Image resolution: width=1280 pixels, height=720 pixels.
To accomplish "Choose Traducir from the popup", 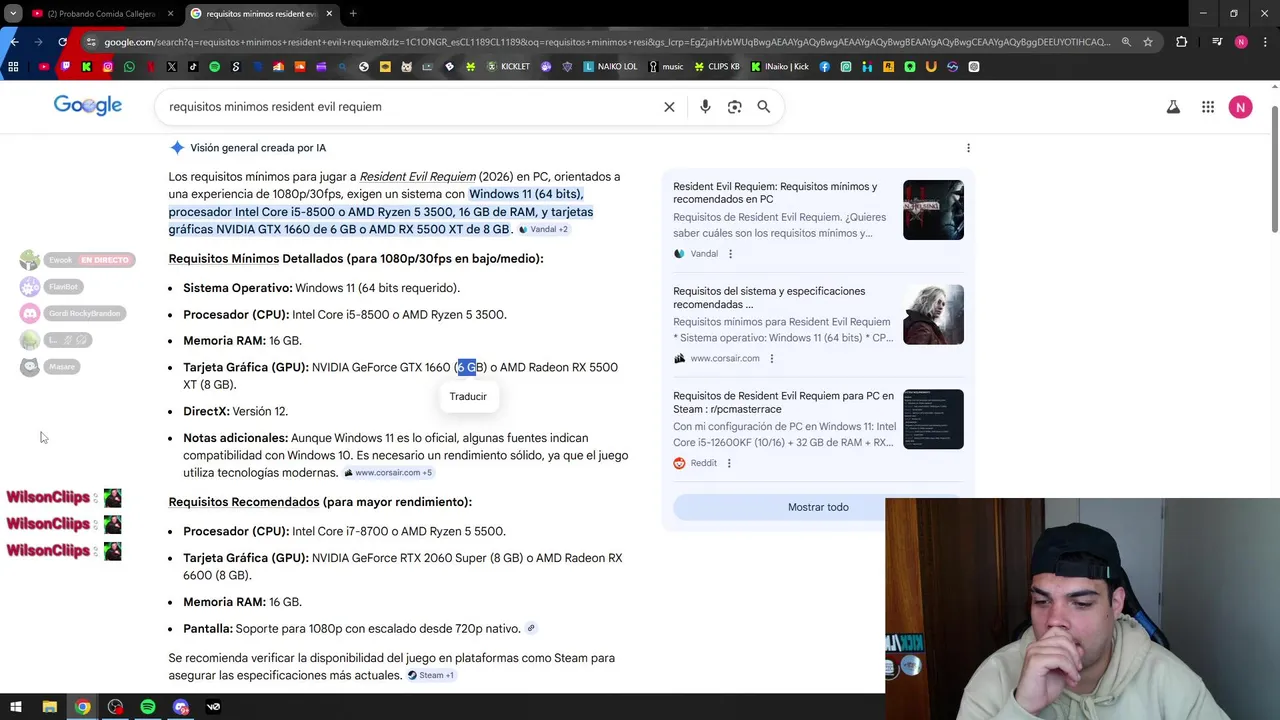I will click(x=468, y=397).
